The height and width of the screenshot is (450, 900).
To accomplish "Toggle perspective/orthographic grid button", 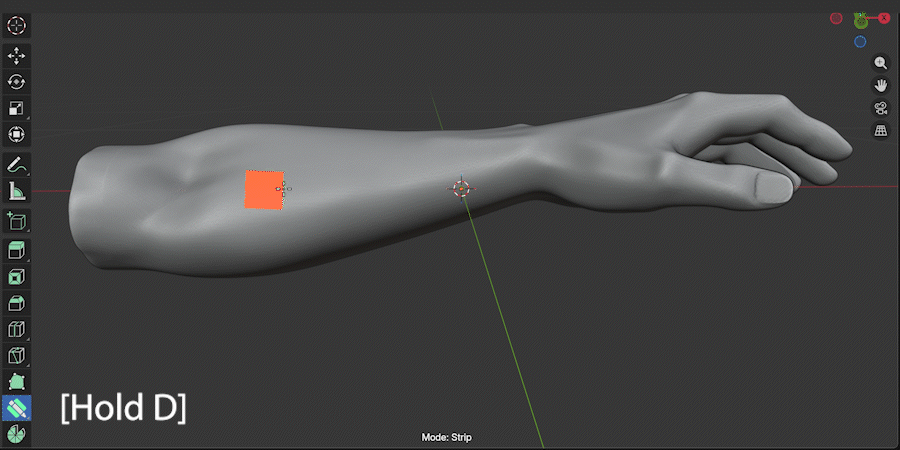I will pyautogui.click(x=880, y=131).
